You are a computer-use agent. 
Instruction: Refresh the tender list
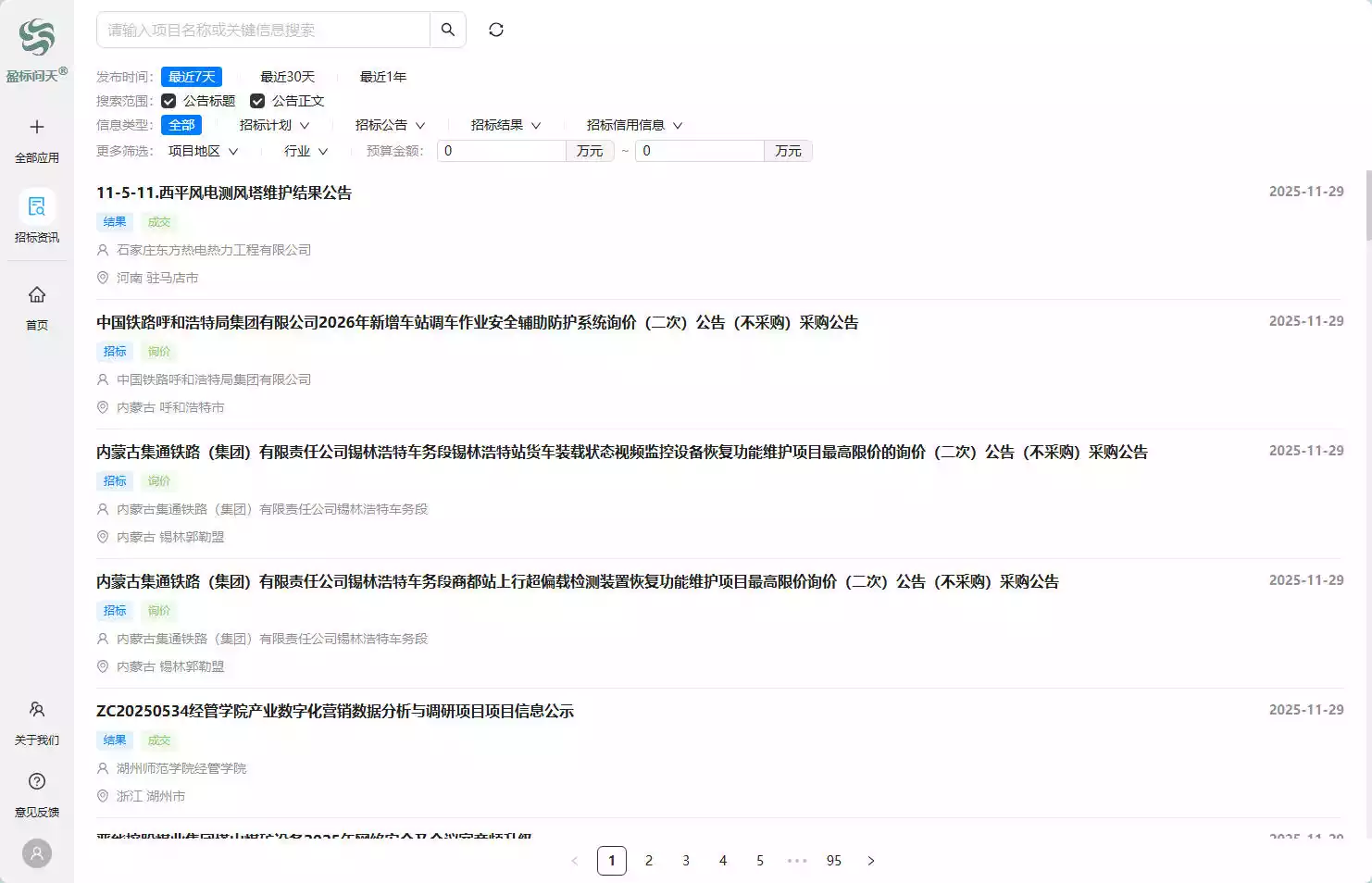[x=496, y=30]
